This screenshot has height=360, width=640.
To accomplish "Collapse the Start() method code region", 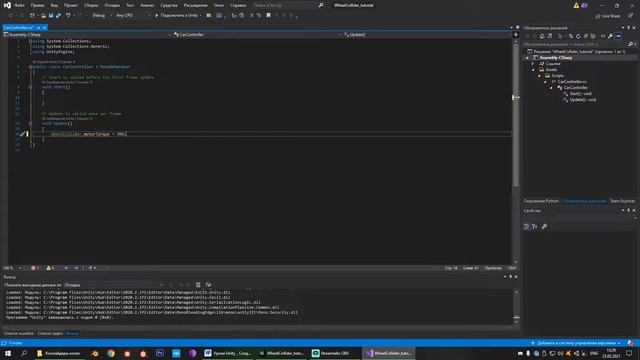I will coord(30,87).
